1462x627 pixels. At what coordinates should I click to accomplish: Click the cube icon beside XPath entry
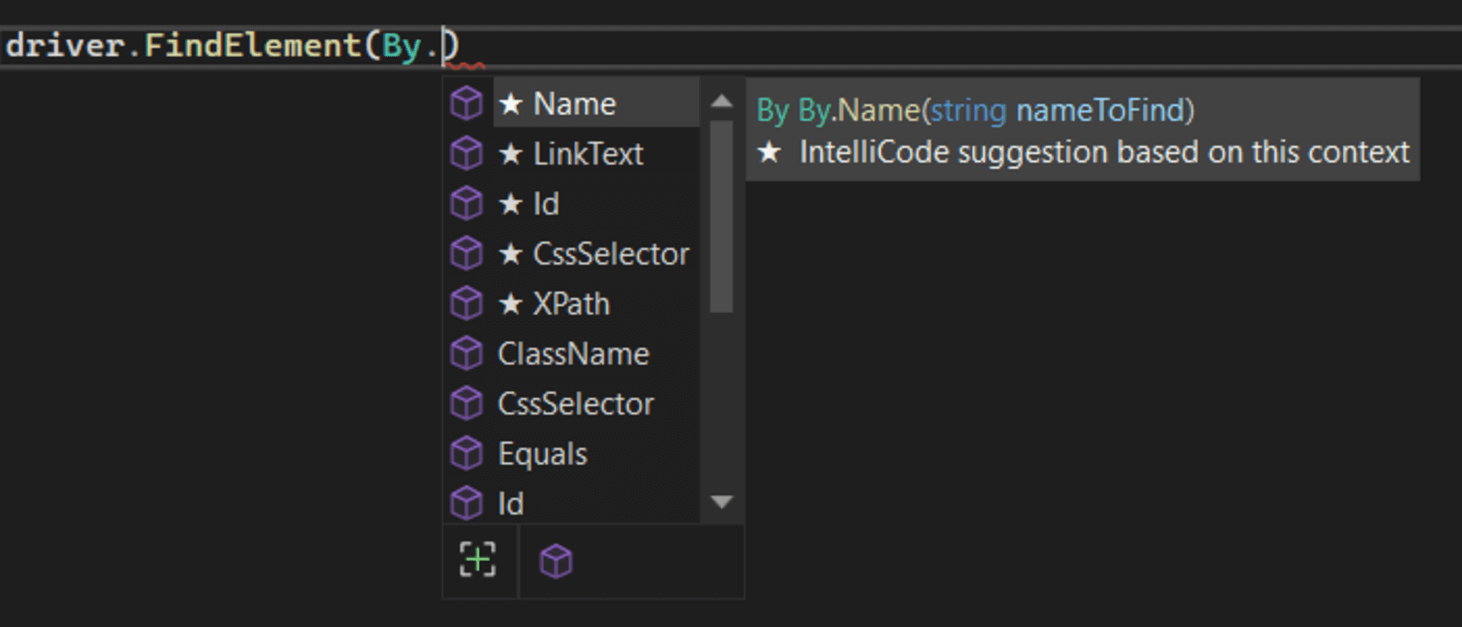(467, 303)
